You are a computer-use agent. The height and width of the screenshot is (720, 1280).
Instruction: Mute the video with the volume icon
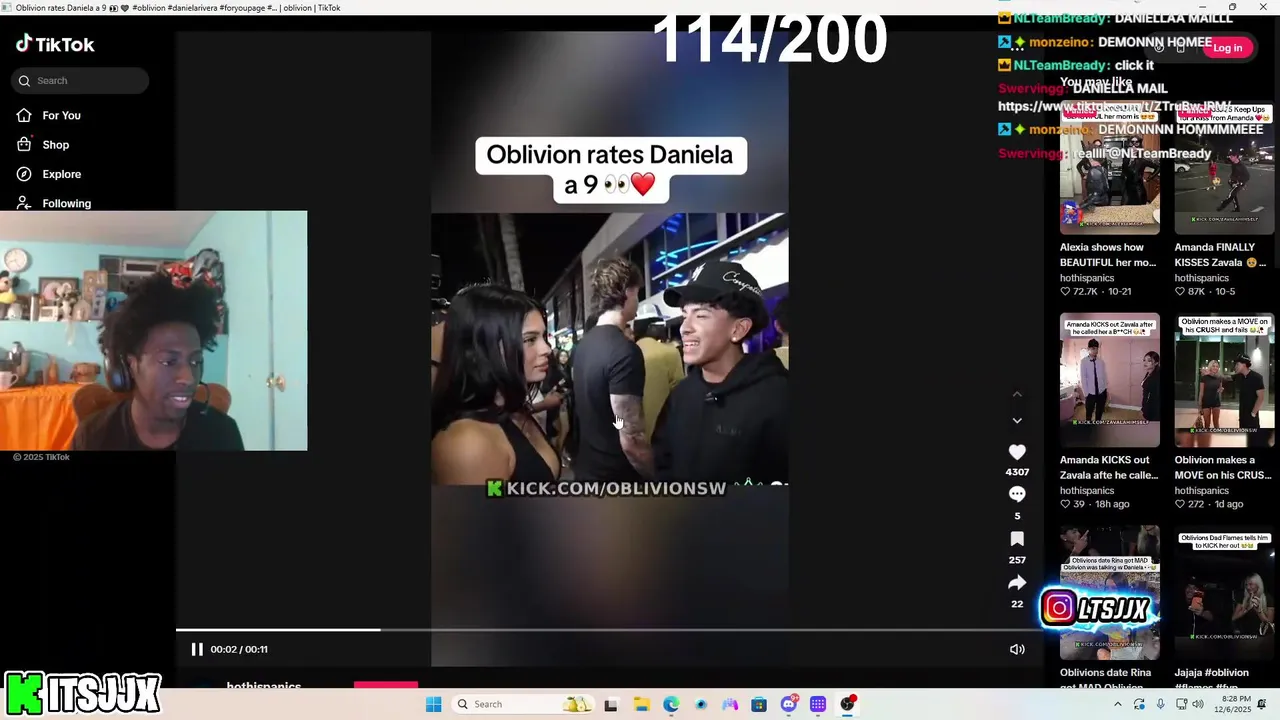click(x=1017, y=649)
